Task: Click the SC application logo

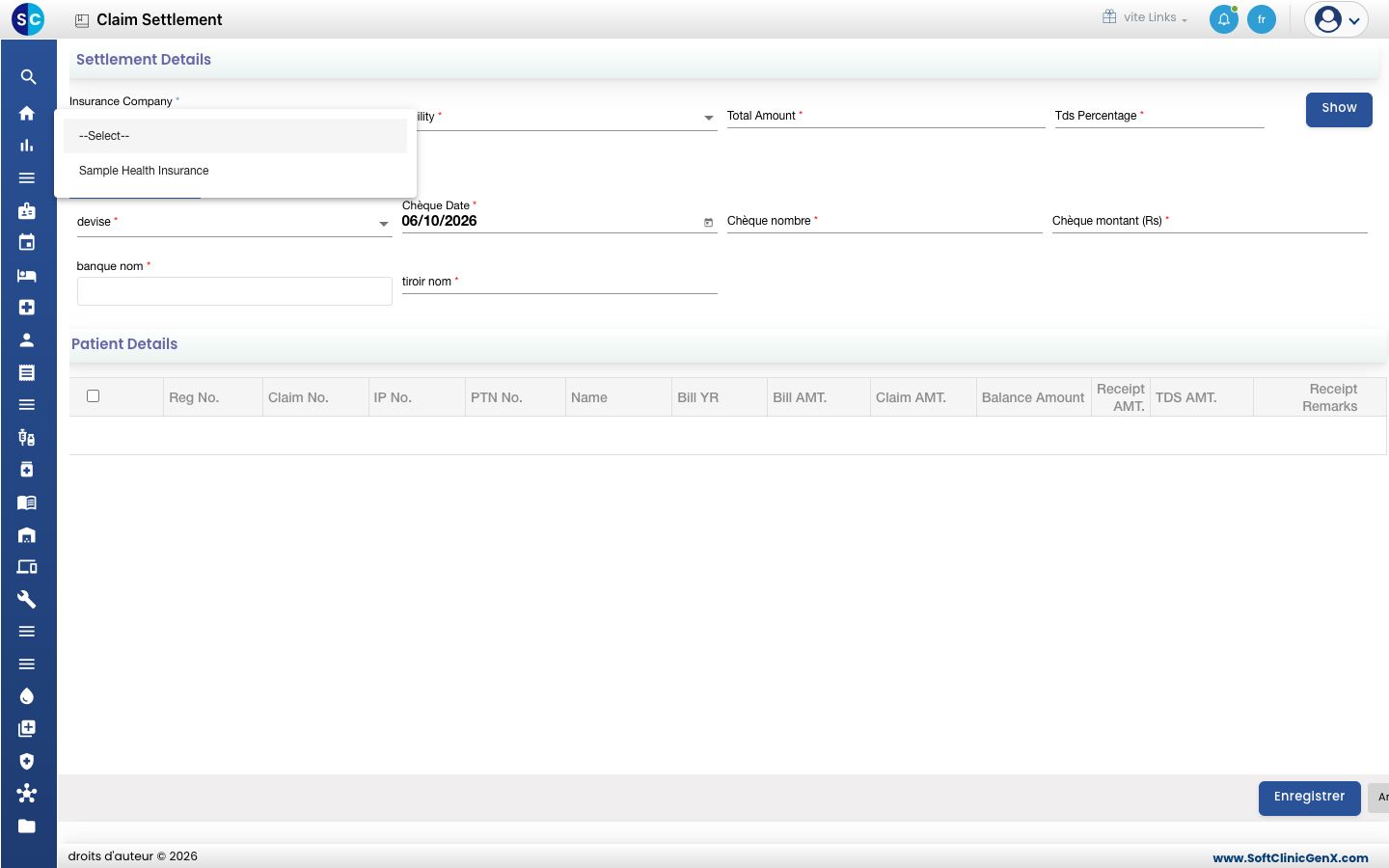Action: click(x=28, y=18)
